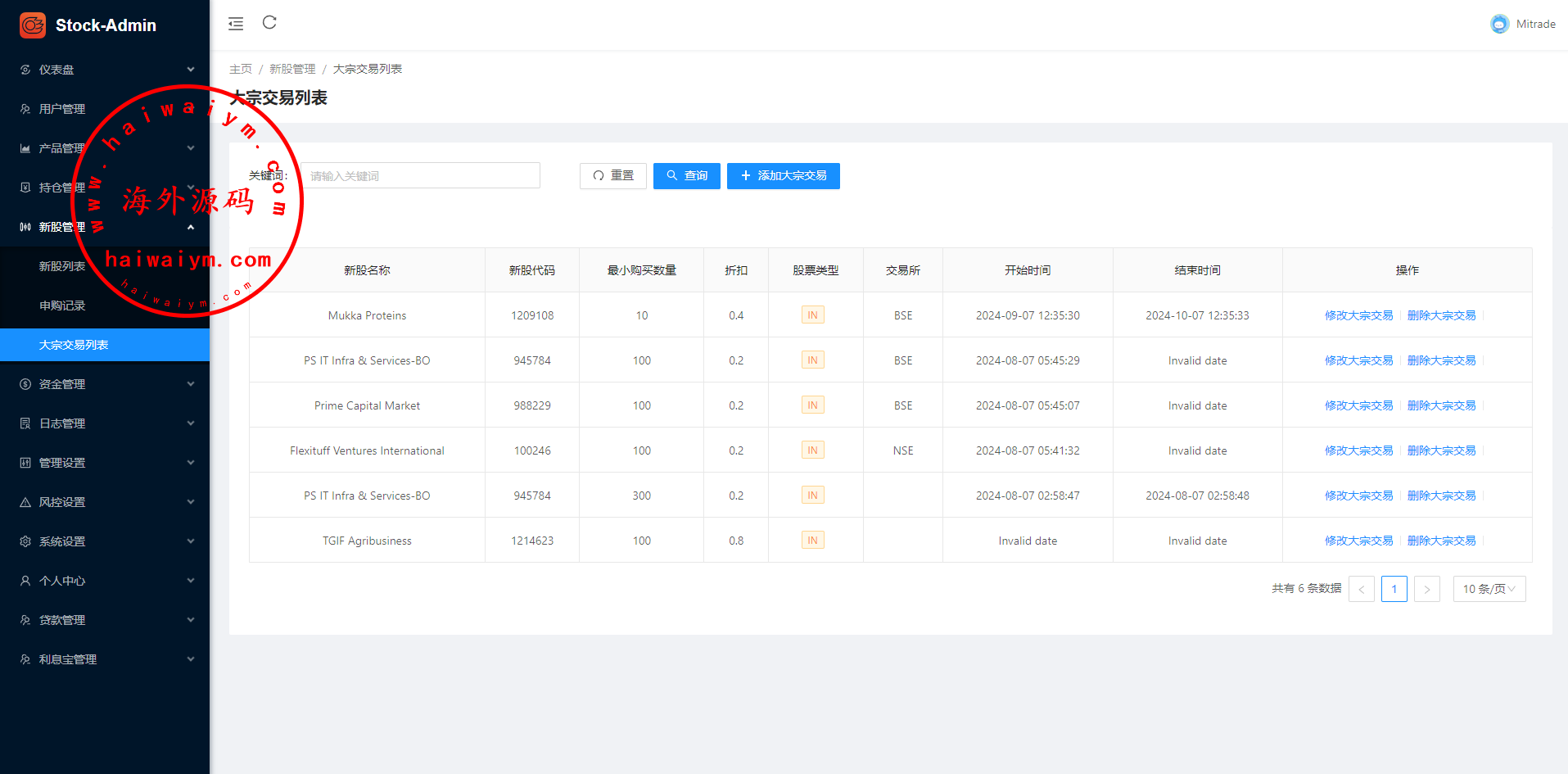
Task: Click the refresh icon in top bar
Action: (x=269, y=23)
